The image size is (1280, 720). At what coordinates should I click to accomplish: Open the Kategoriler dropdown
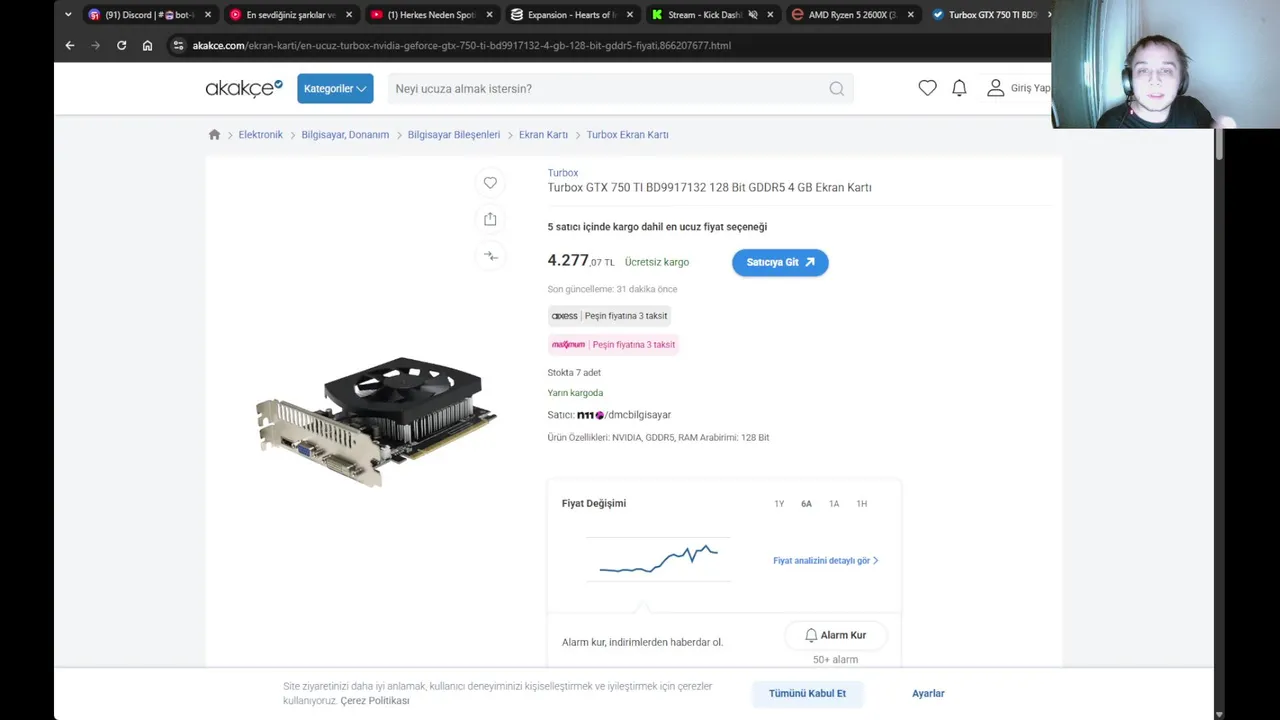point(335,88)
